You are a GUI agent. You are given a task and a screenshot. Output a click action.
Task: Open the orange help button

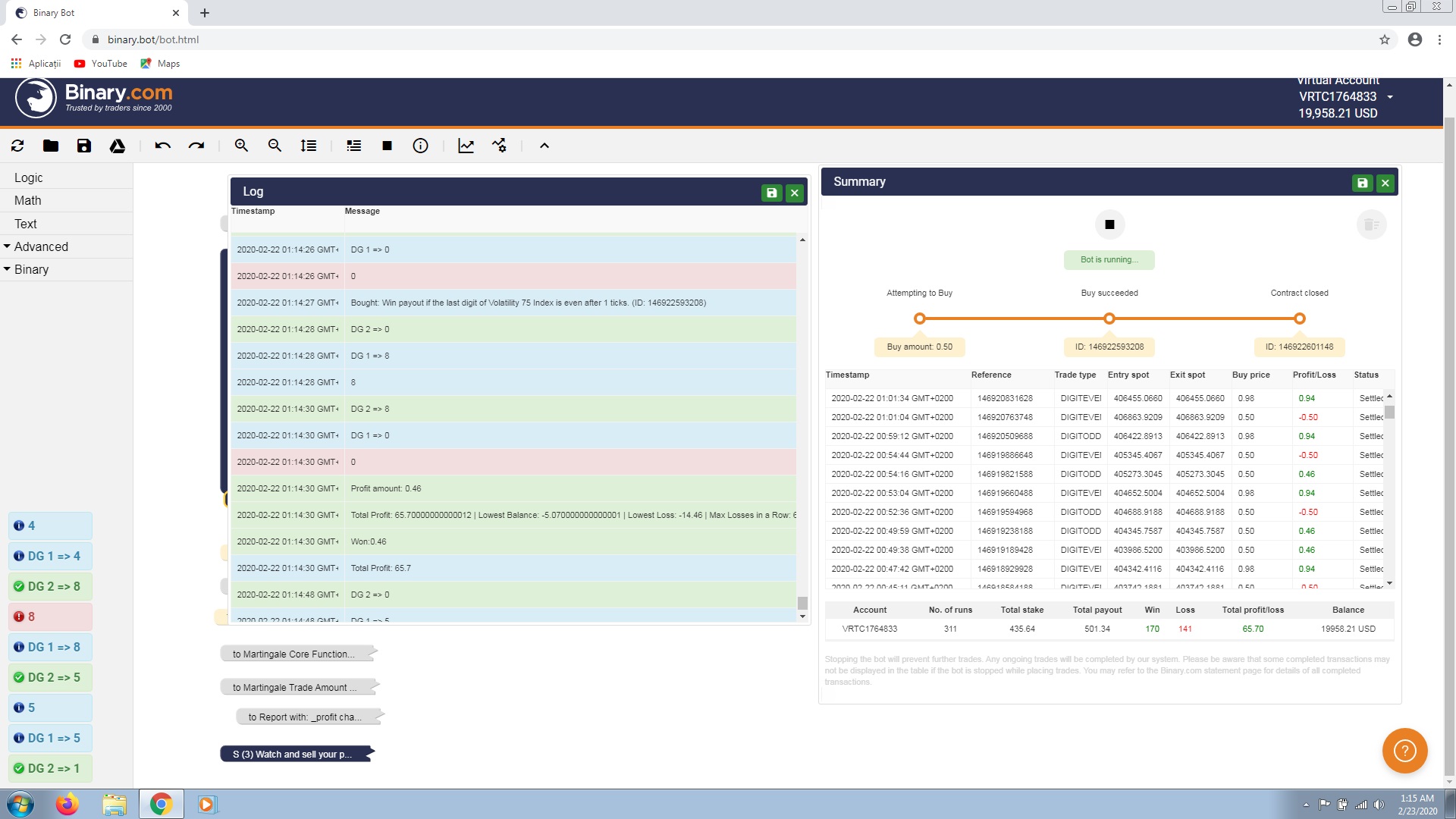tap(1404, 750)
